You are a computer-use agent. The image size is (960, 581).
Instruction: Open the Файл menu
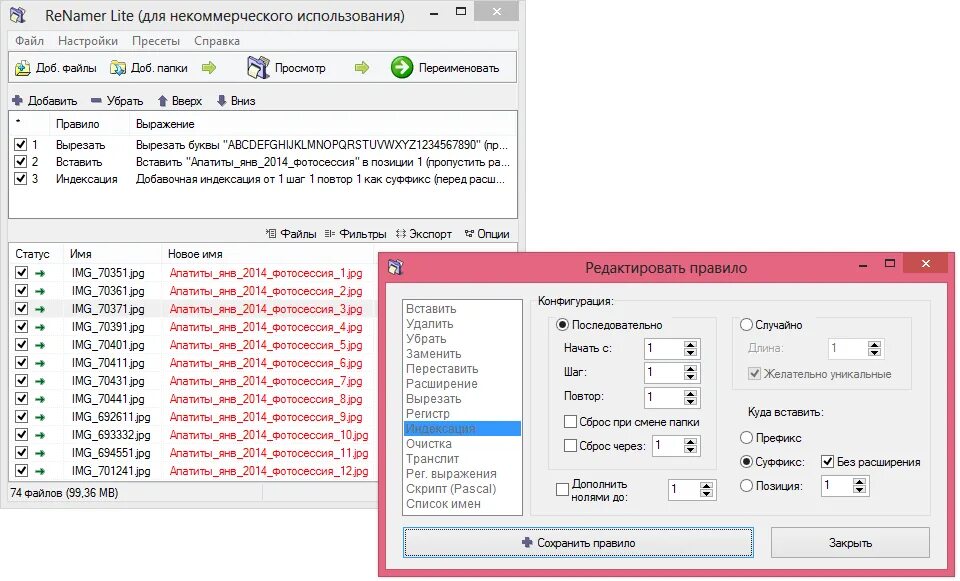tap(29, 40)
